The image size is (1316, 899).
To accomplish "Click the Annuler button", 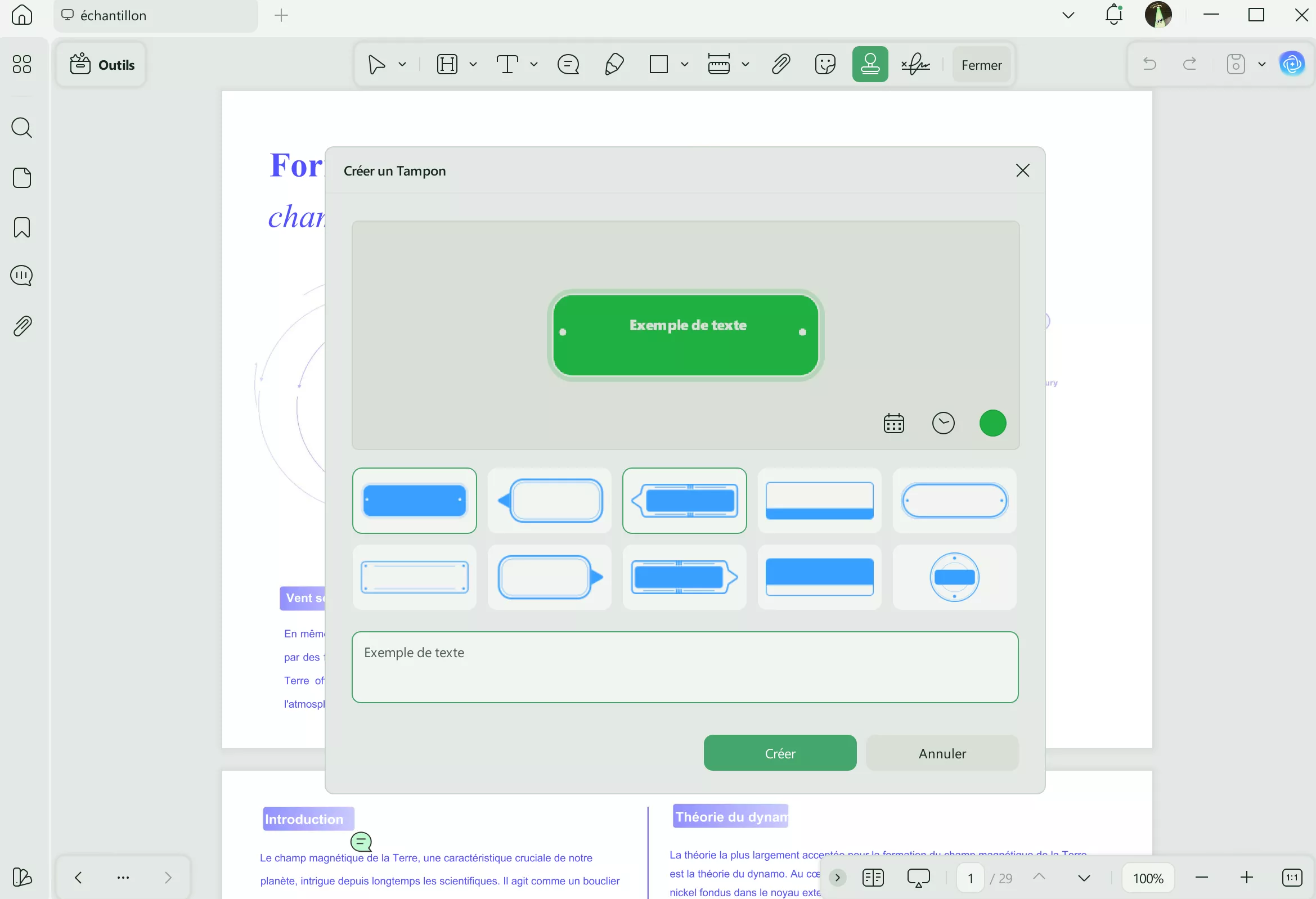I will 942,753.
